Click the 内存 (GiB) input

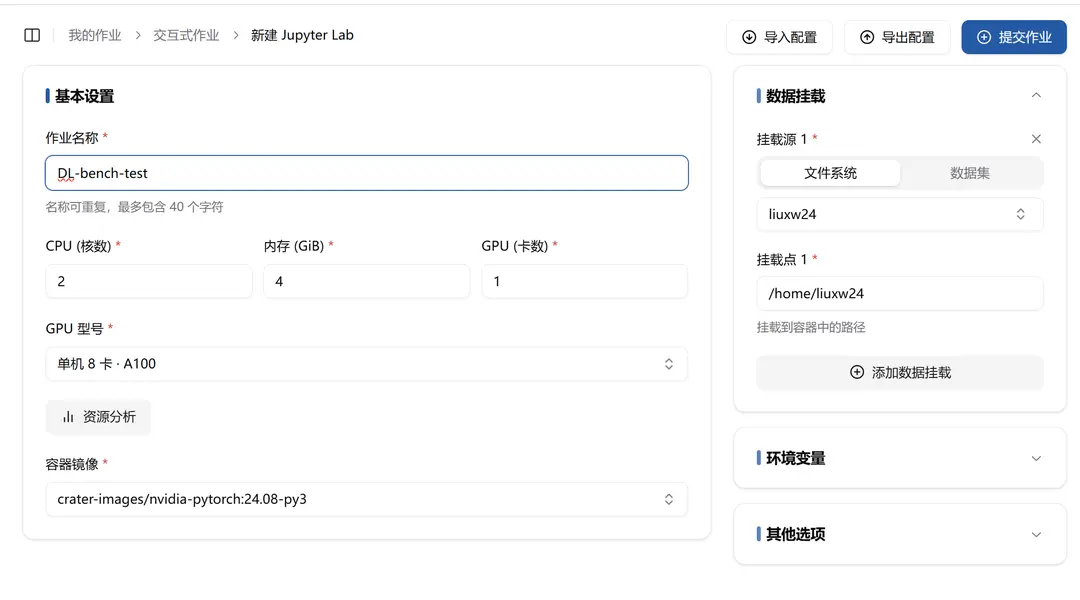pyautogui.click(x=366, y=281)
